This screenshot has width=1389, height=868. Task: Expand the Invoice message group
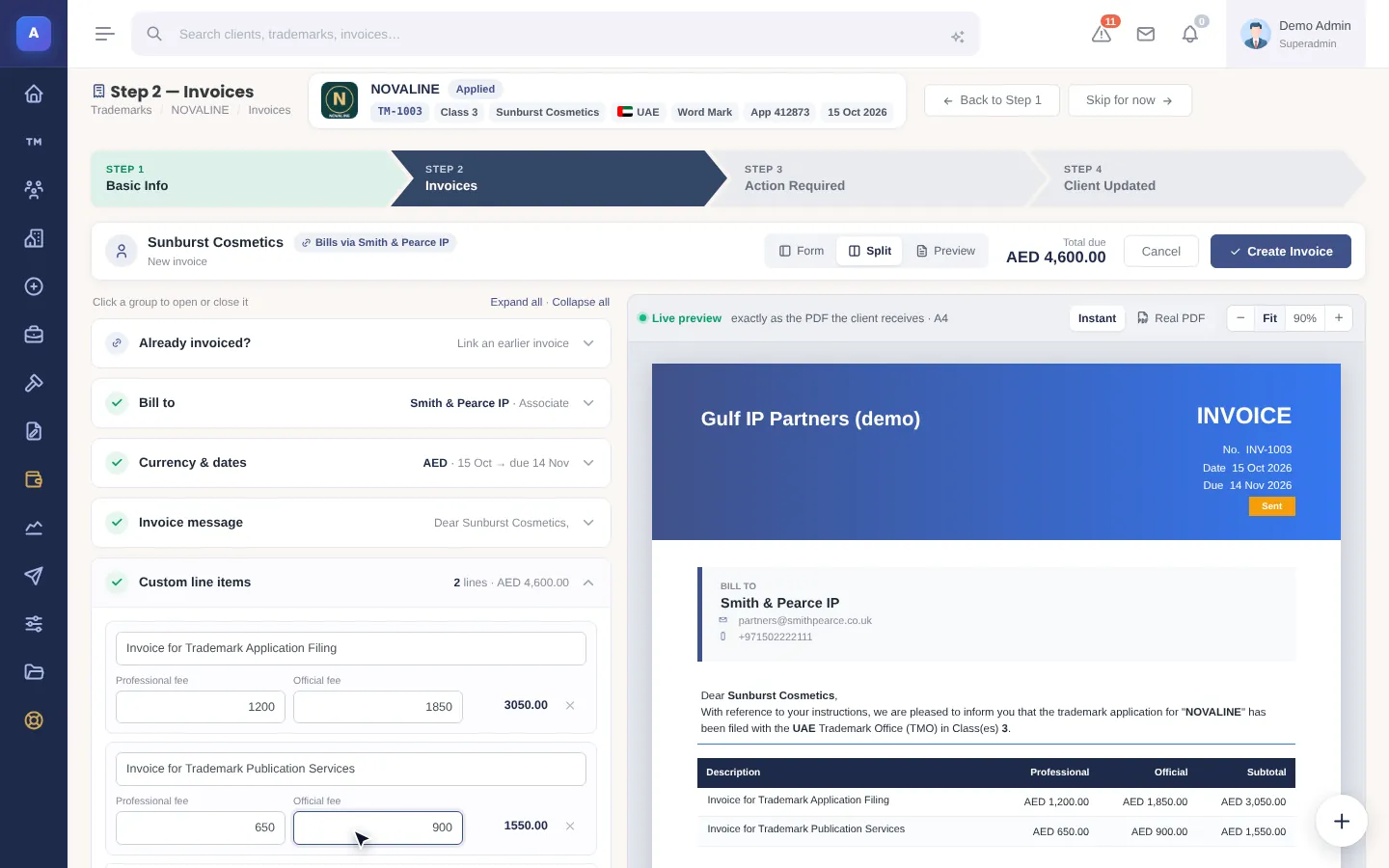tap(351, 523)
